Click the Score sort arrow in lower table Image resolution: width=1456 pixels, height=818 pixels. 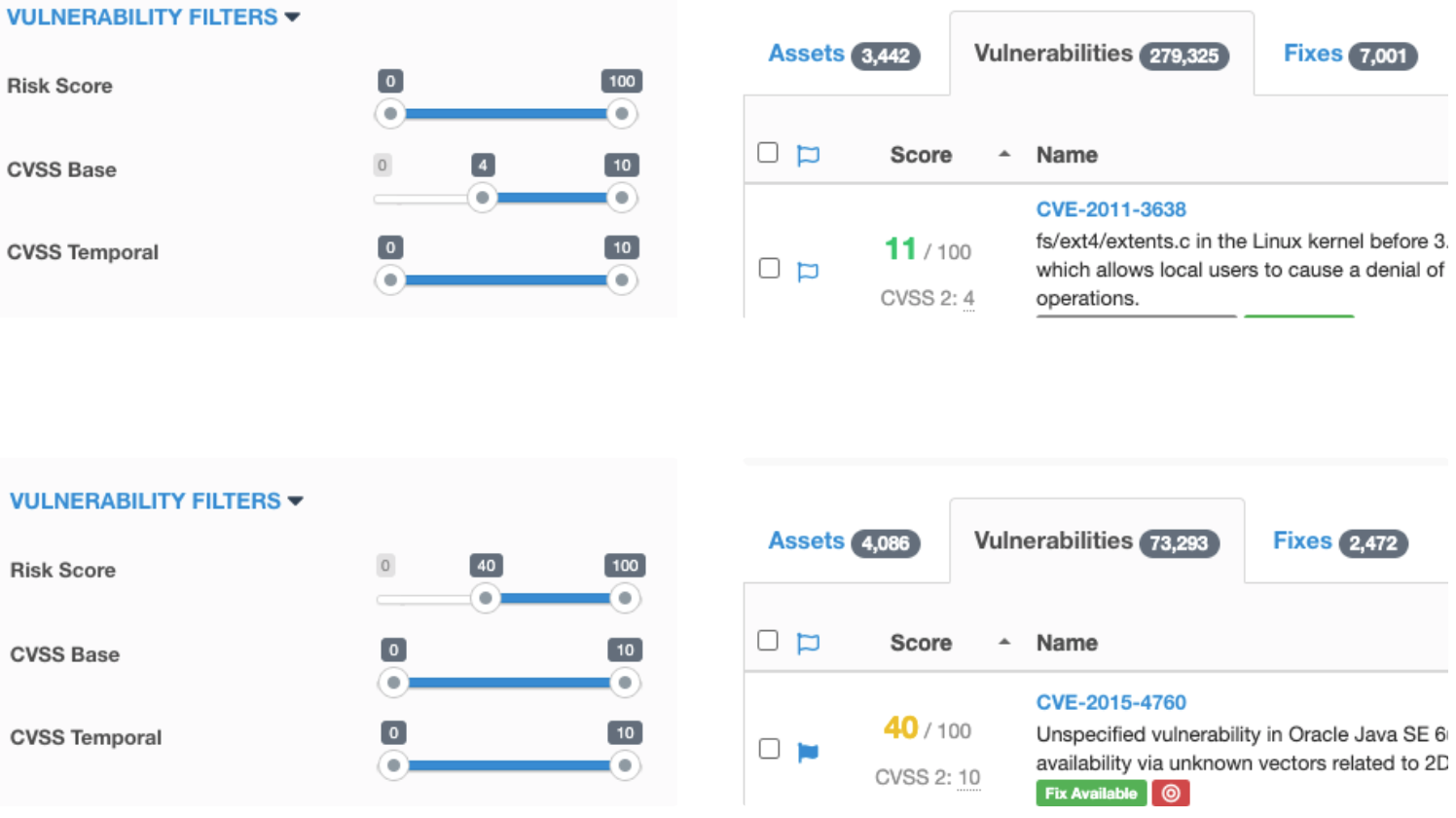click(x=1004, y=642)
